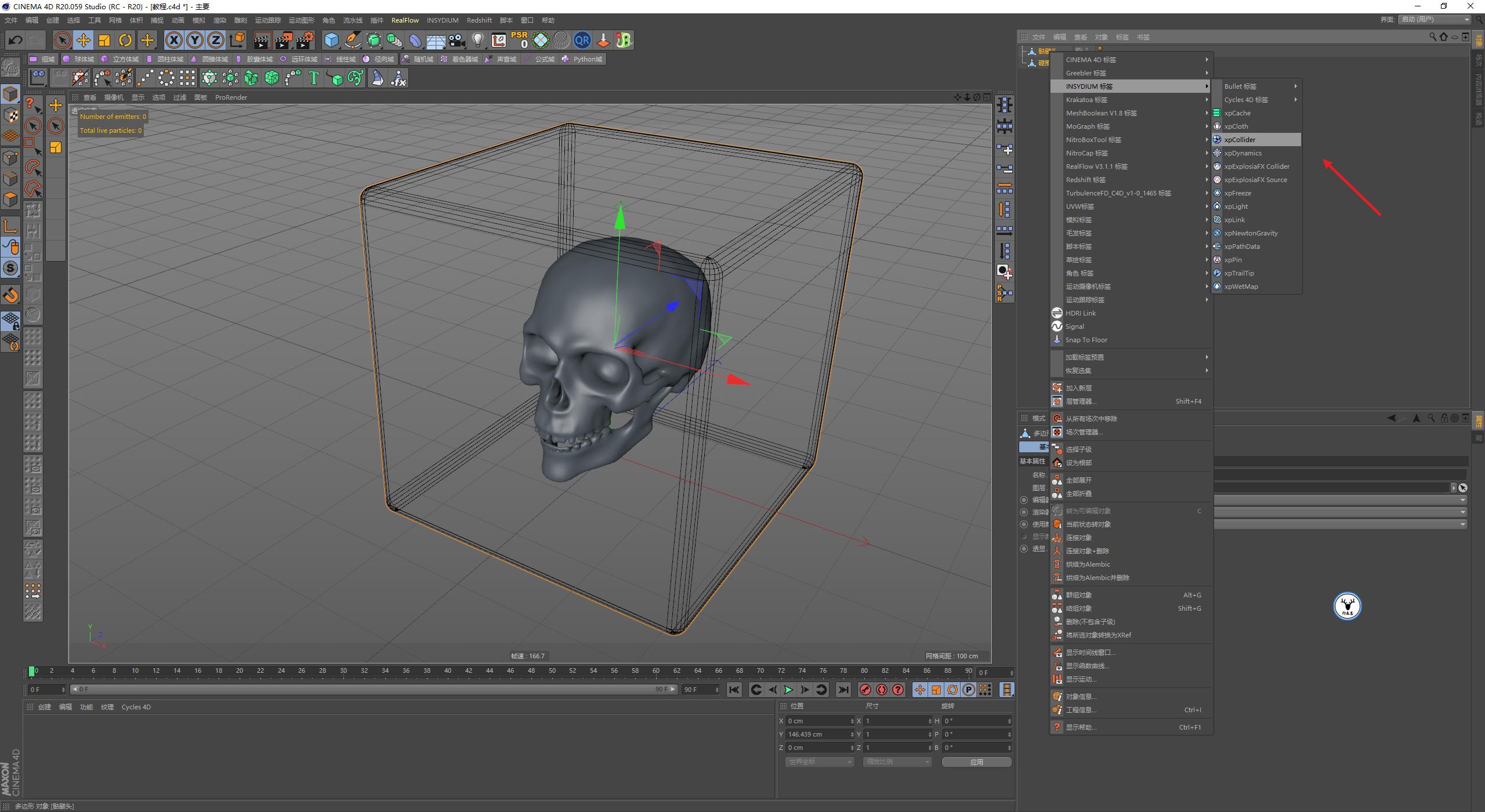Click the Y position input field
Viewport: 1485px width, 812px height.
818,734
